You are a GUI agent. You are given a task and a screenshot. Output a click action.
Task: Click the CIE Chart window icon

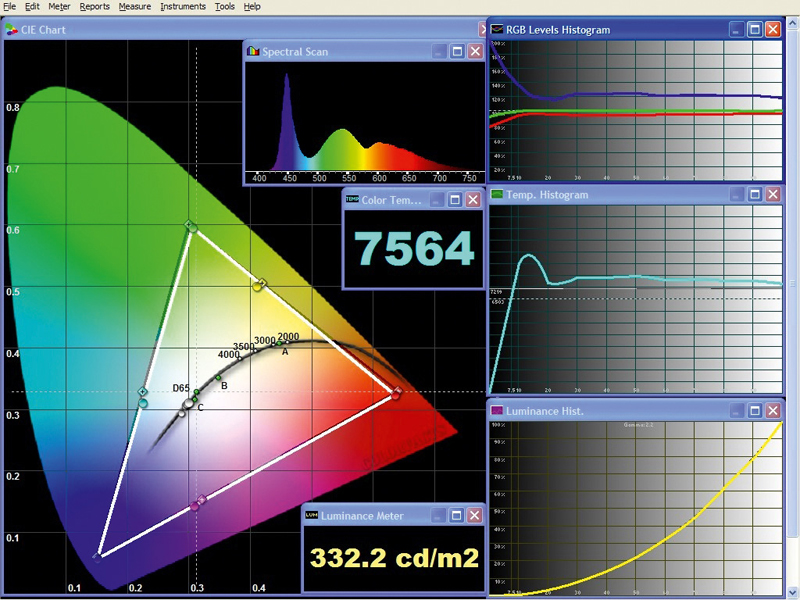tap(11, 30)
